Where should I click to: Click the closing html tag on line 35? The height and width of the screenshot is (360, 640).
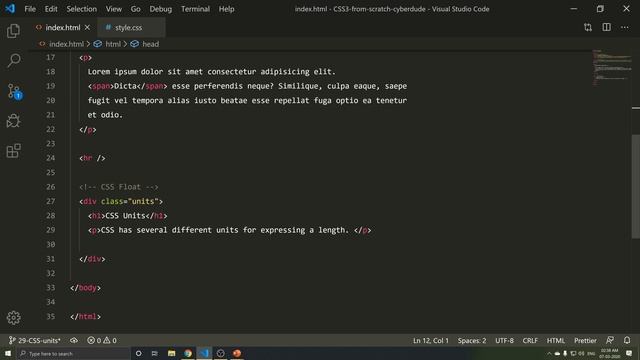85,316
